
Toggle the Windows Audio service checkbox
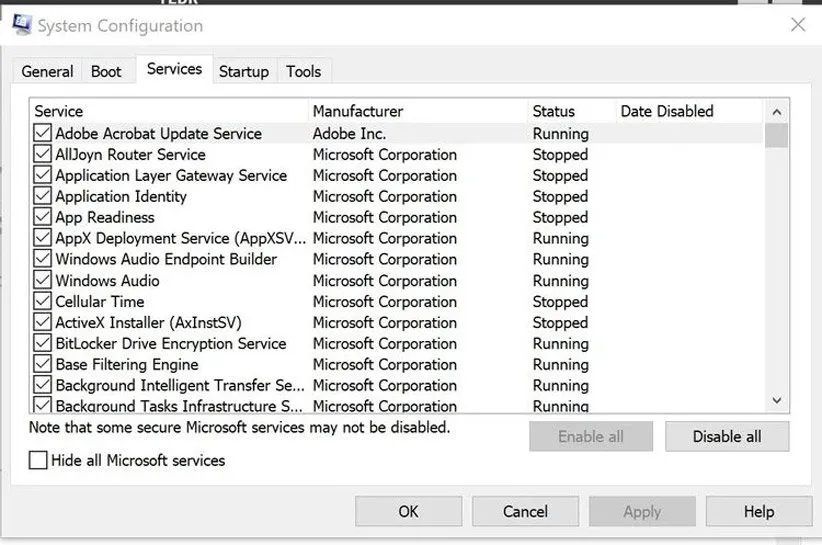[42, 281]
